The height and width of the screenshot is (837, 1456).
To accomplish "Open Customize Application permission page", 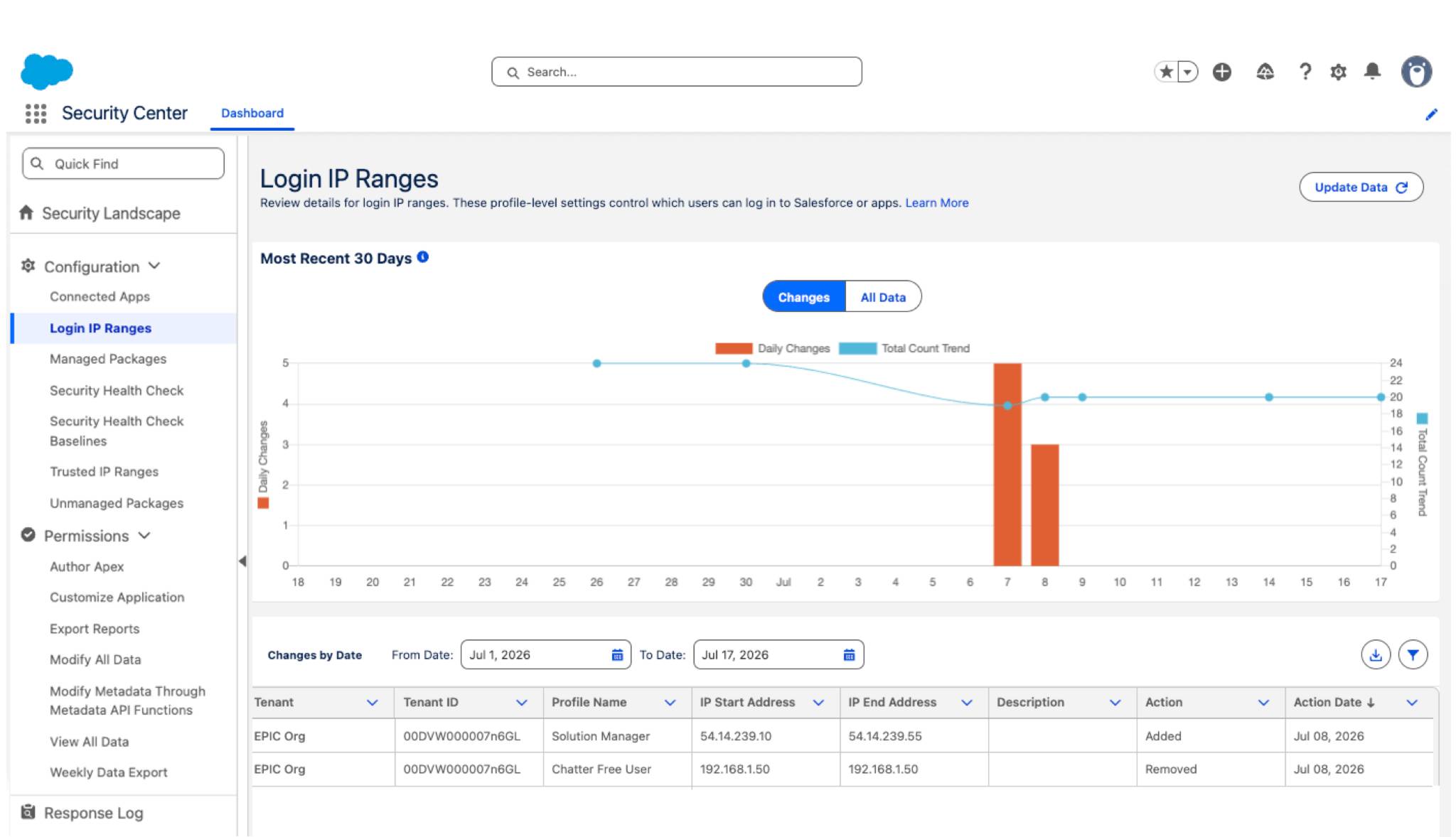I will (117, 598).
